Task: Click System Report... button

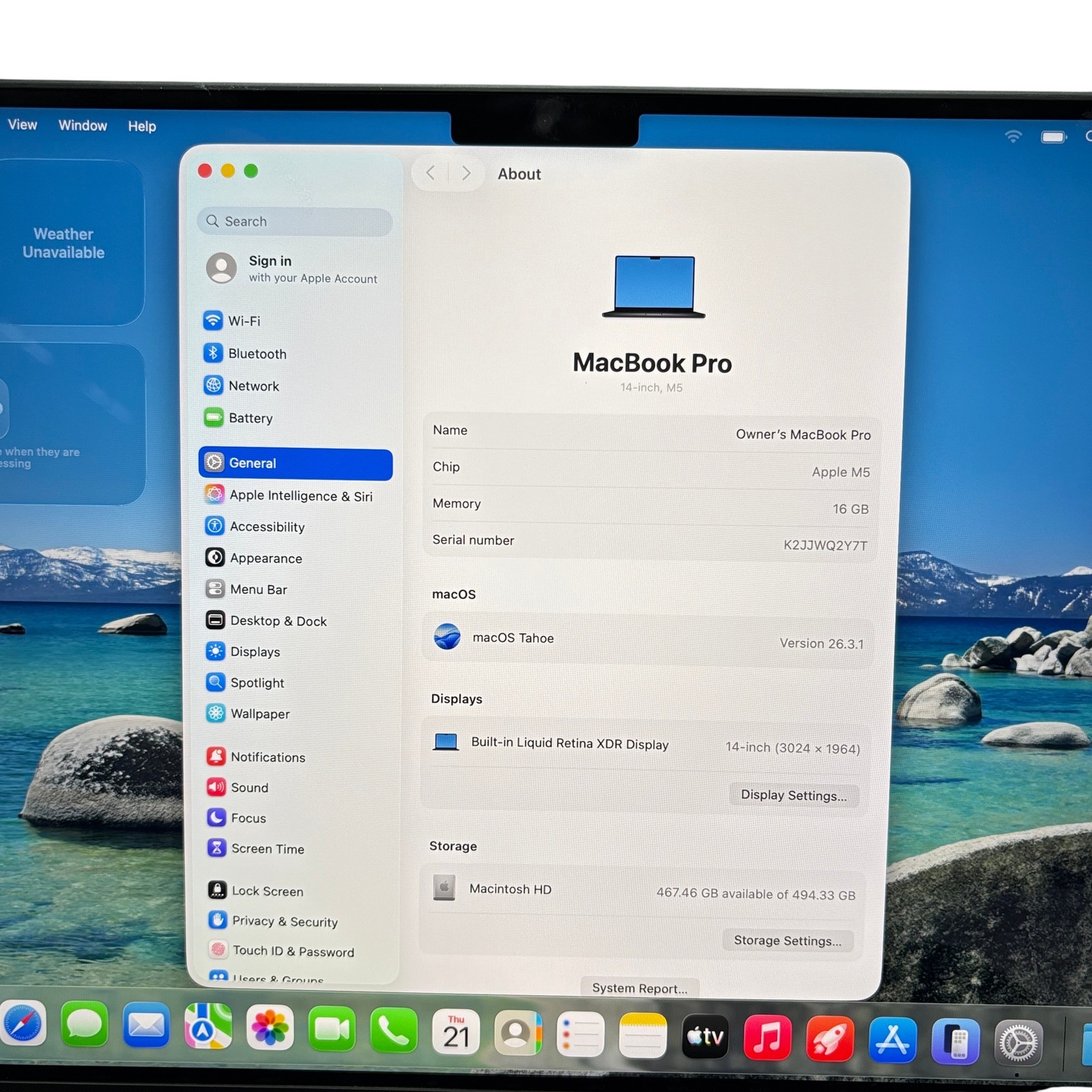Action: click(640, 988)
